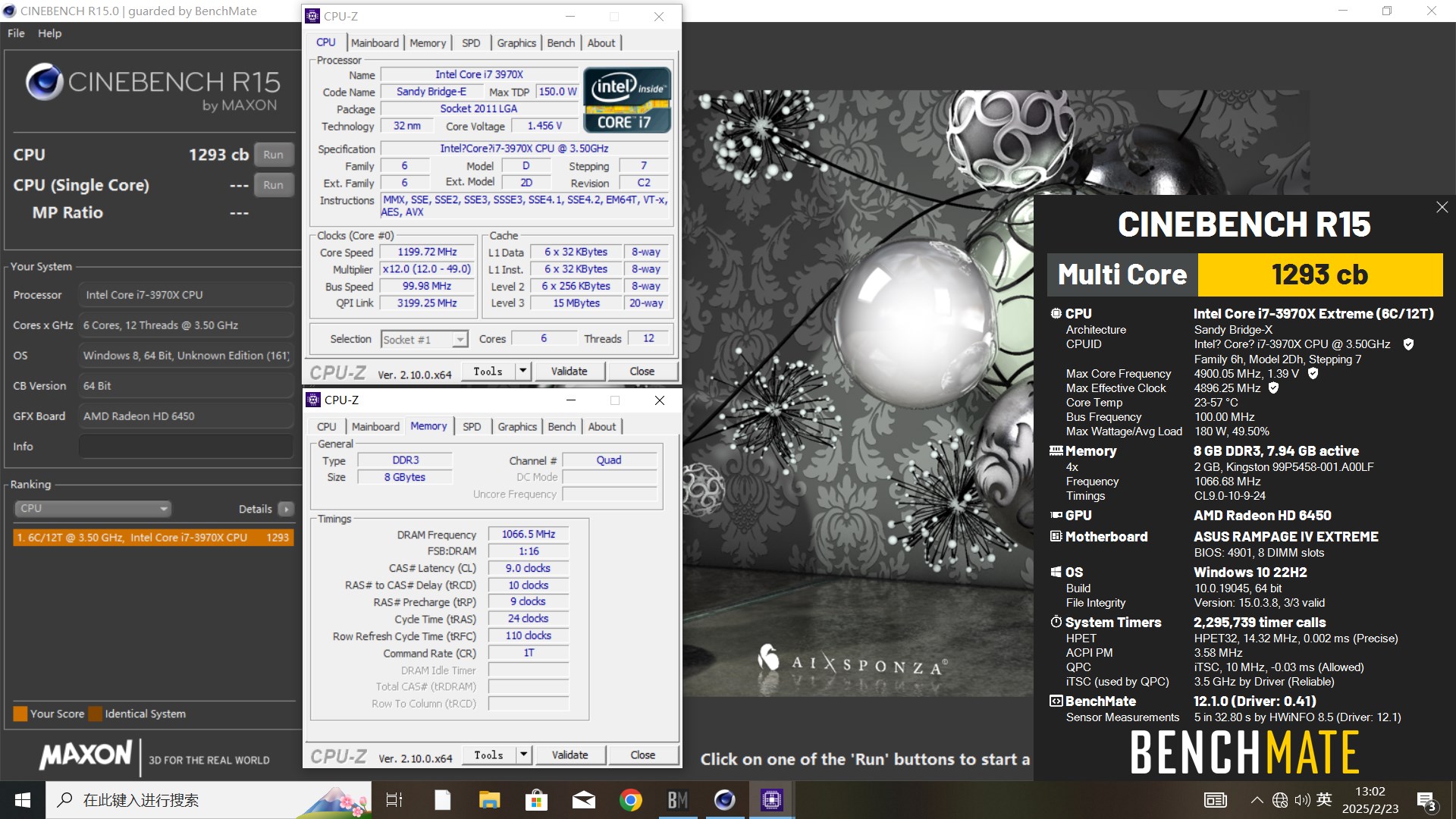This screenshot has height=819, width=1456.
Task: Click the Cinebench R15 logo sphere
Action: (44, 82)
